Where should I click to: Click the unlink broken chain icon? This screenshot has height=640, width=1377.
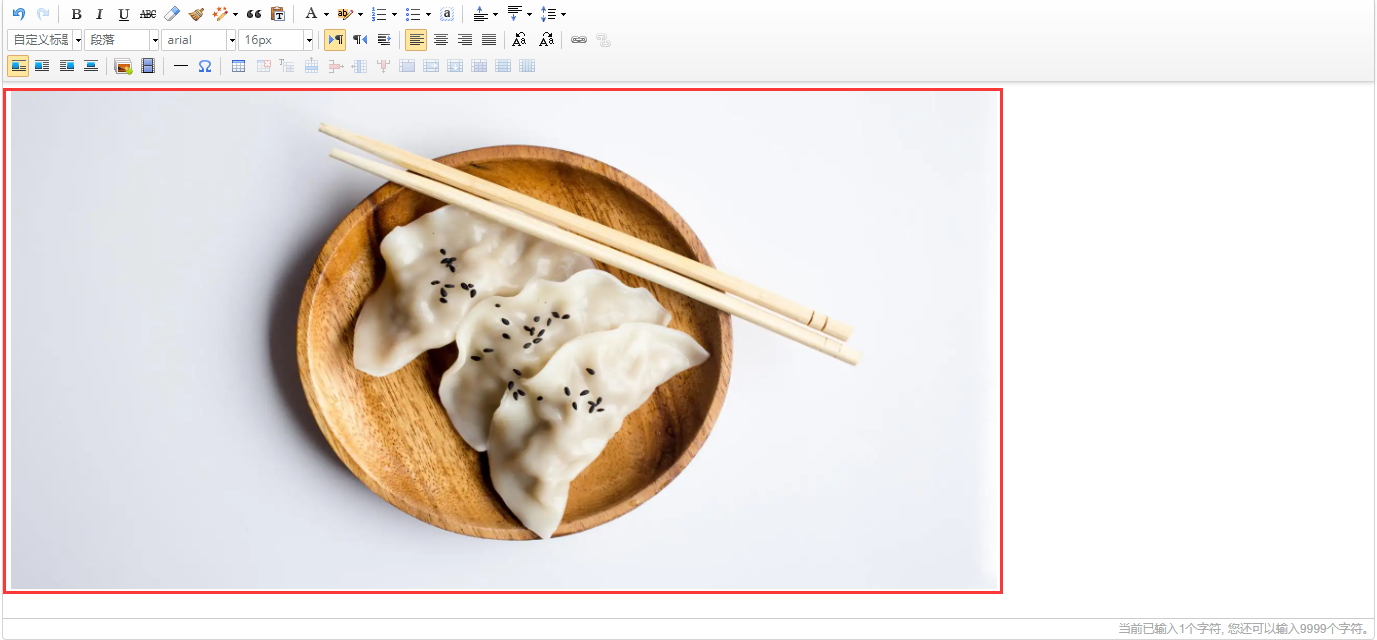click(x=603, y=40)
